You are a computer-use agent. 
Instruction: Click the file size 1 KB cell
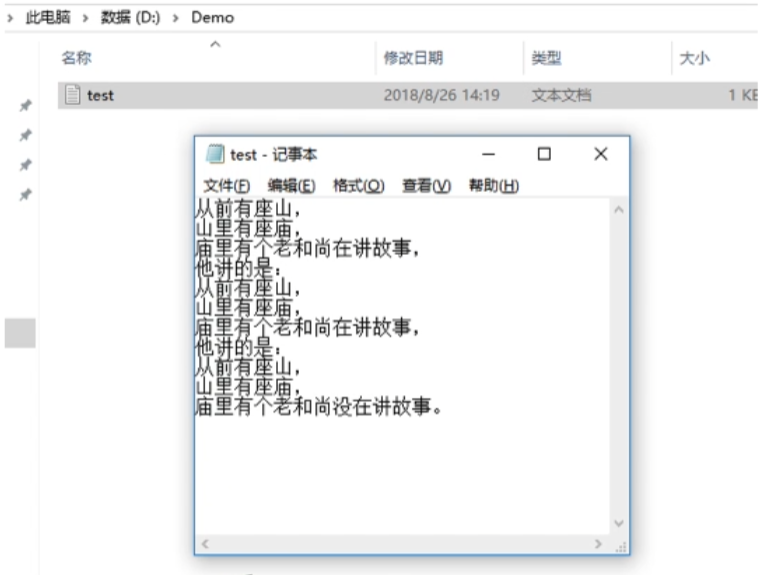click(x=743, y=95)
